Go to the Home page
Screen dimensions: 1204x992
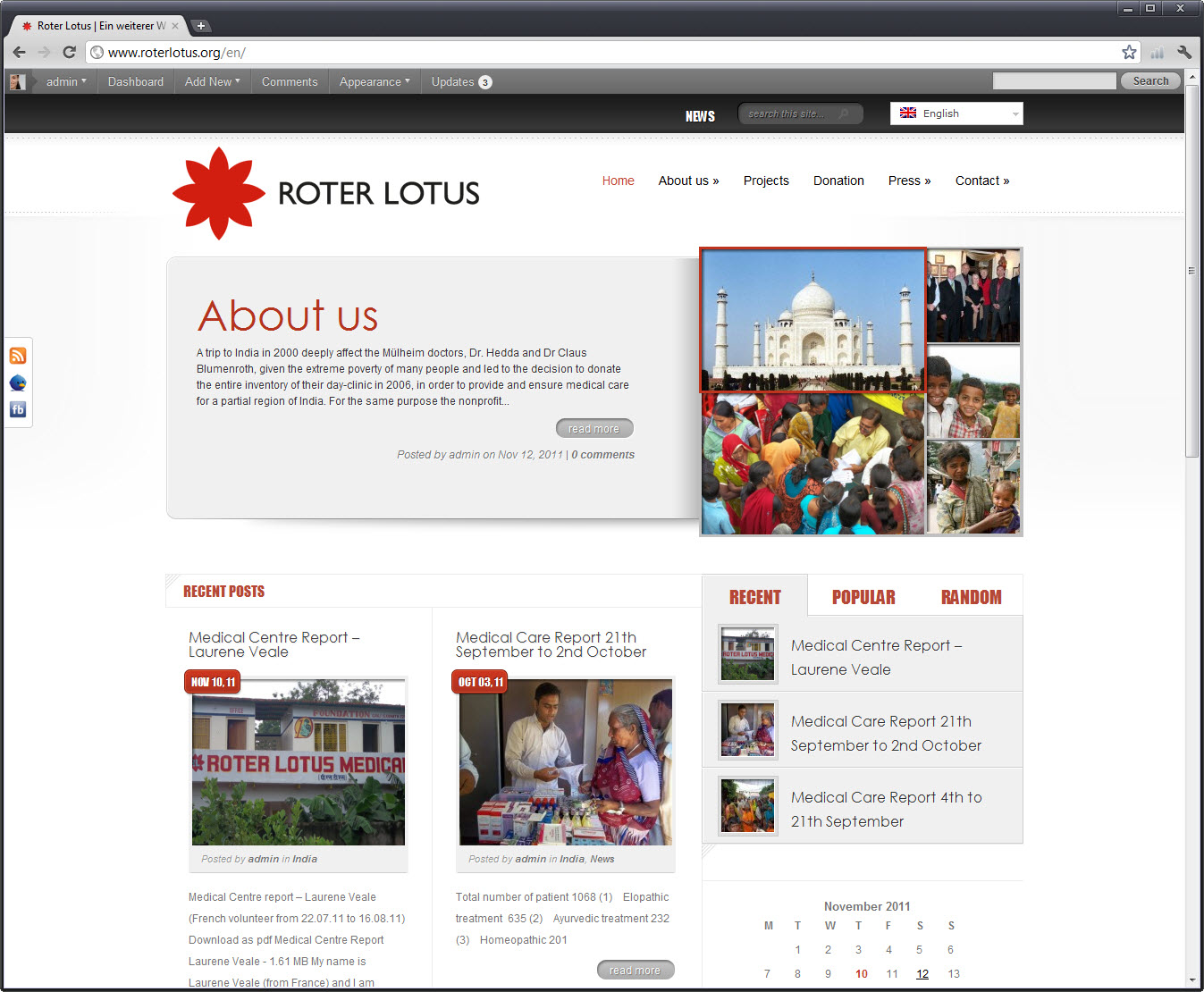coord(618,181)
